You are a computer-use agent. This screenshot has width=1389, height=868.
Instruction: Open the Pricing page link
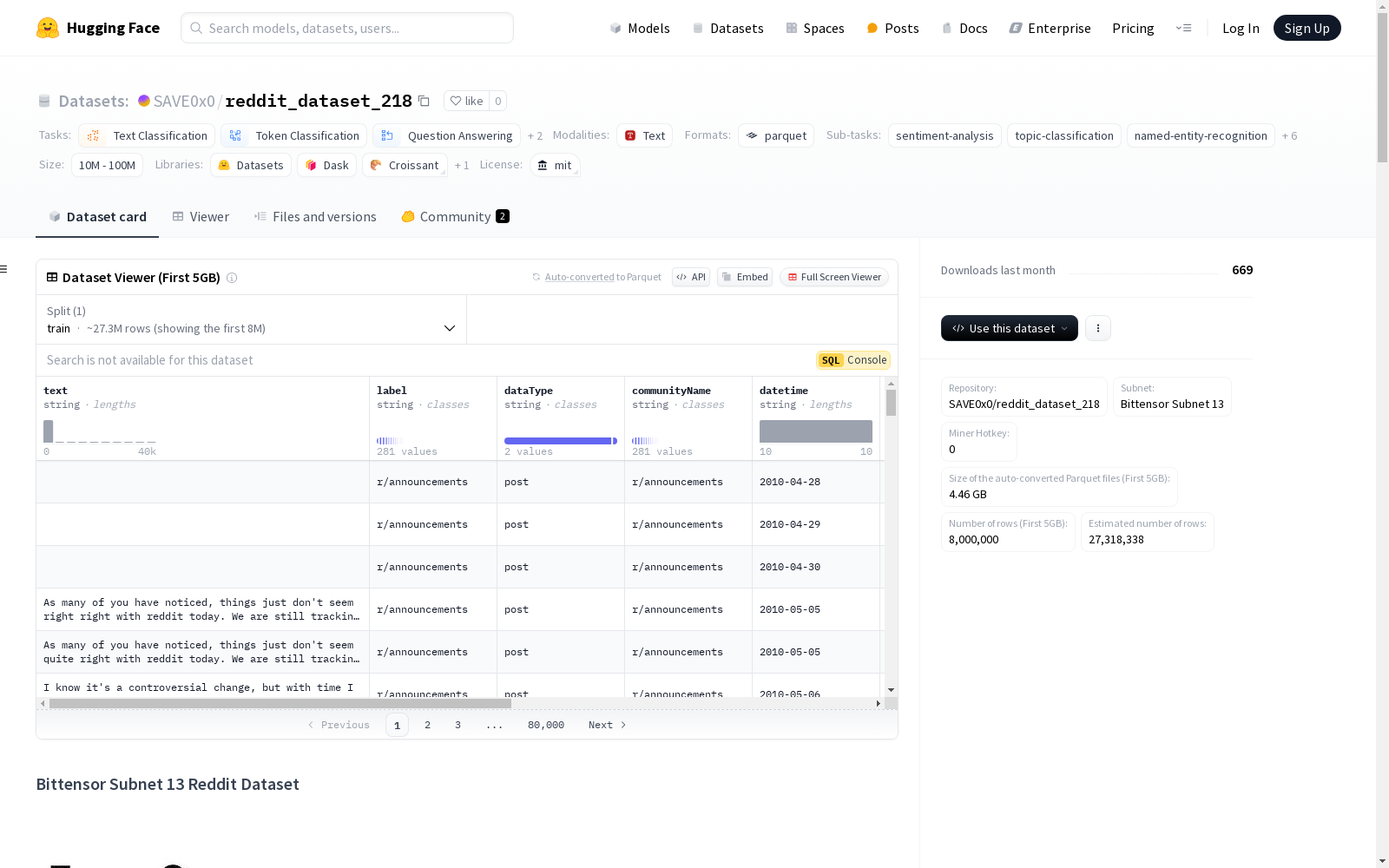click(1133, 28)
